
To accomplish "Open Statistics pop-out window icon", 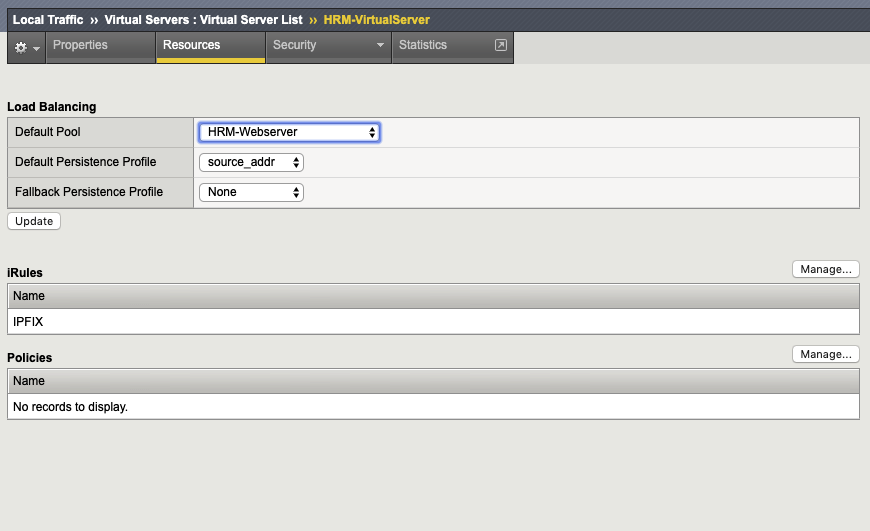I will (x=501, y=45).
